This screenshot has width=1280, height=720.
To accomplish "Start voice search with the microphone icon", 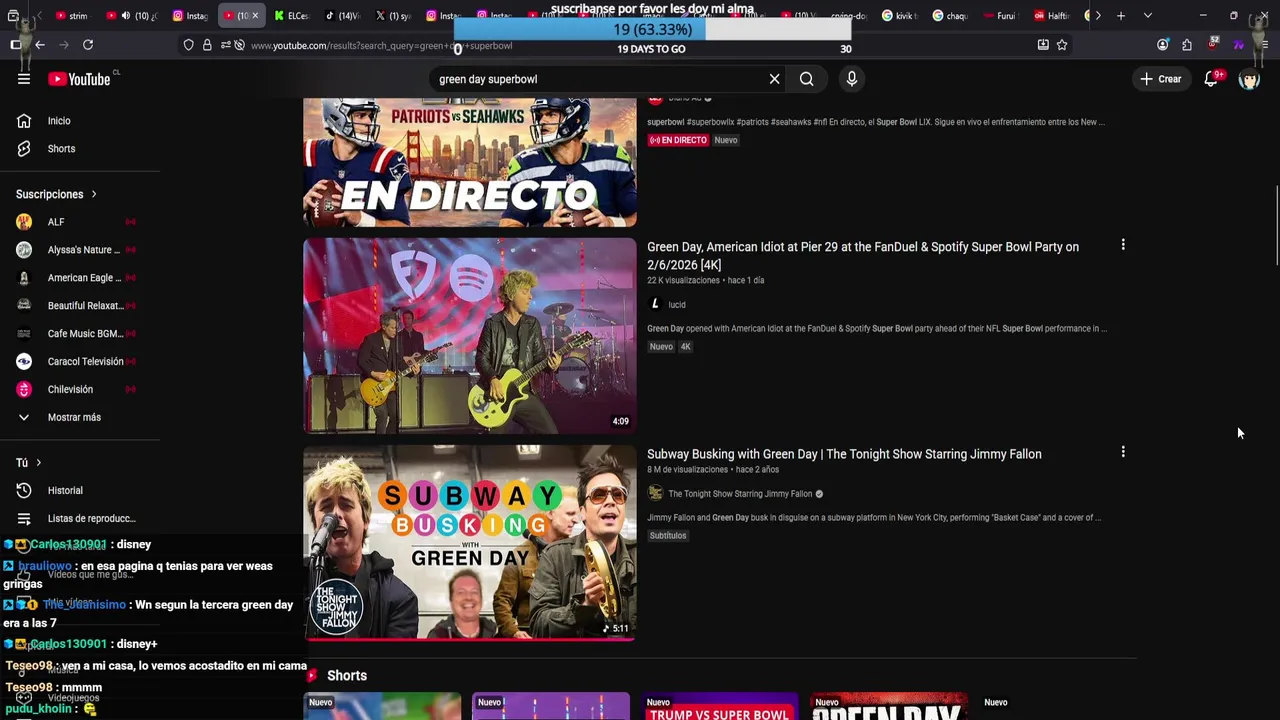I will (852, 79).
